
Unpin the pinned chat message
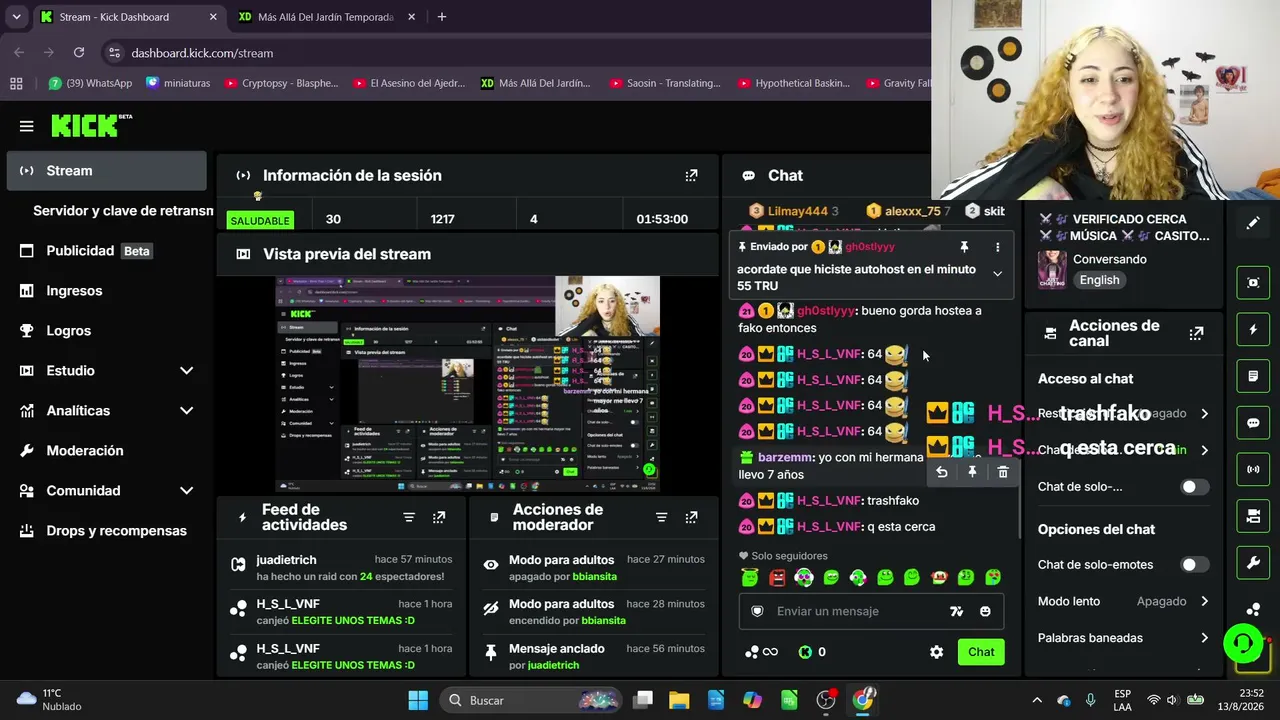[964, 247]
